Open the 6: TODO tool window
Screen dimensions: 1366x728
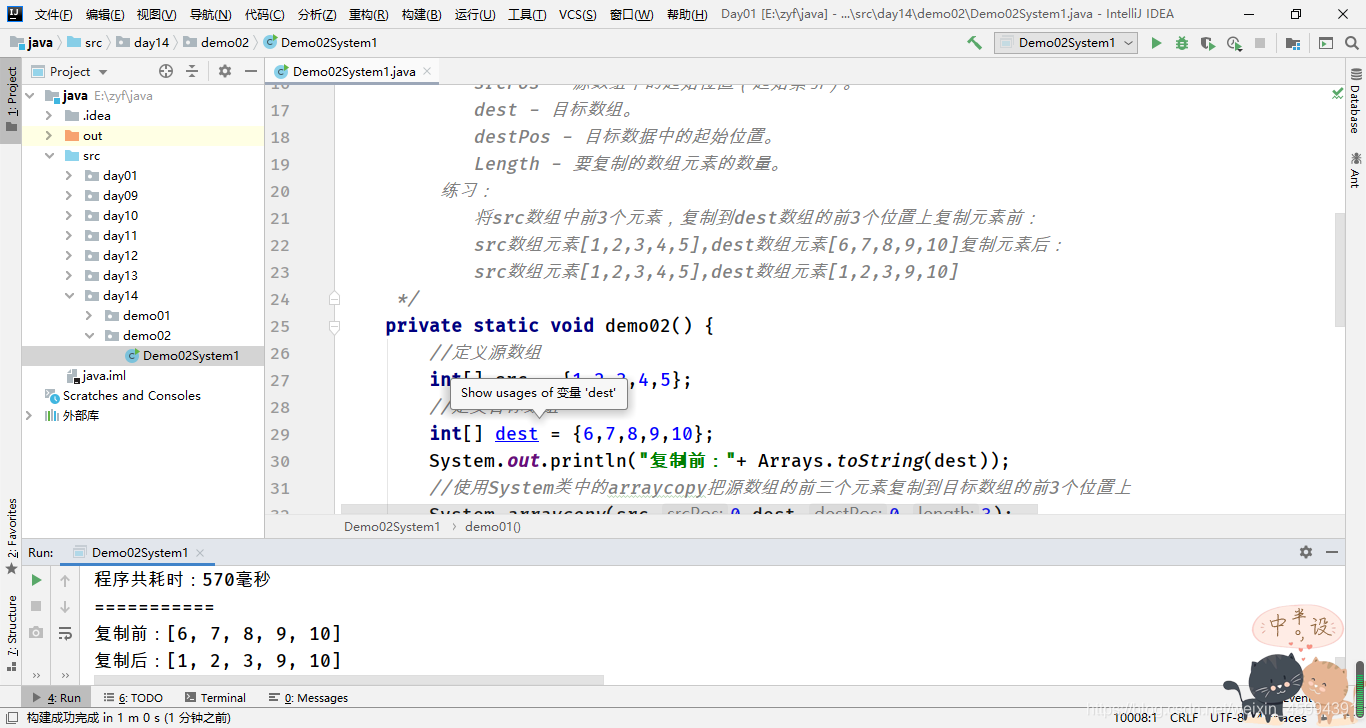pos(133,698)
